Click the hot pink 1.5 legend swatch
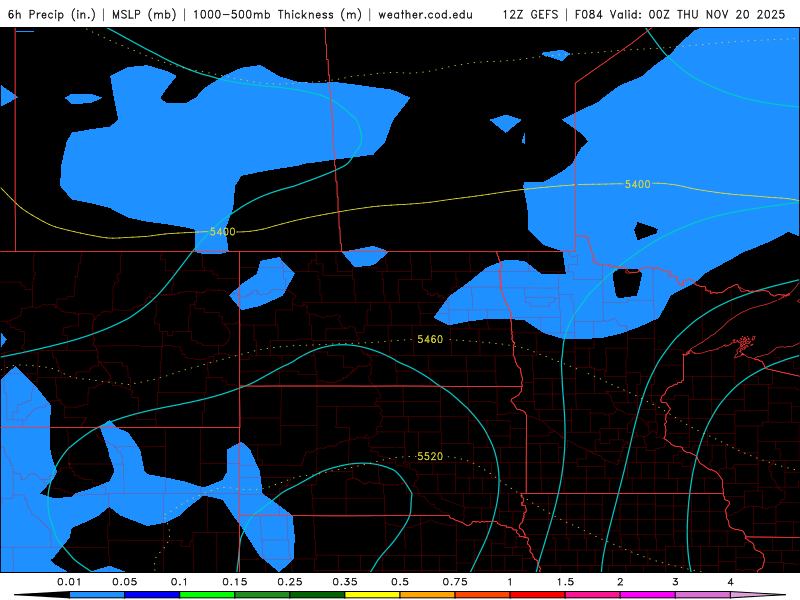The image size is (800, 600). [593, 595]
